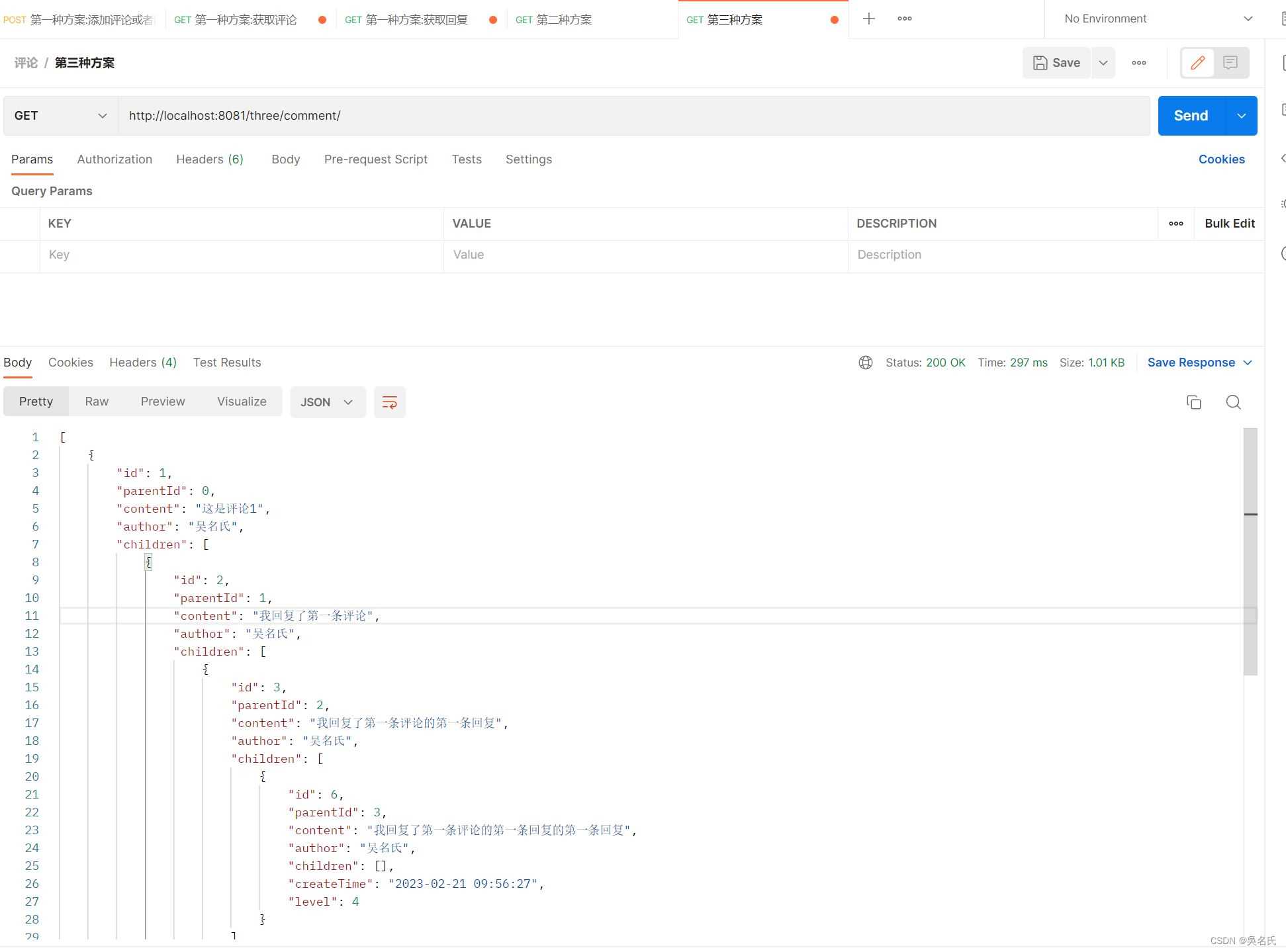The height and width of the screenshot is (952, 1286).
Task: Switch response view to Visualize
Action: [242, 402]
